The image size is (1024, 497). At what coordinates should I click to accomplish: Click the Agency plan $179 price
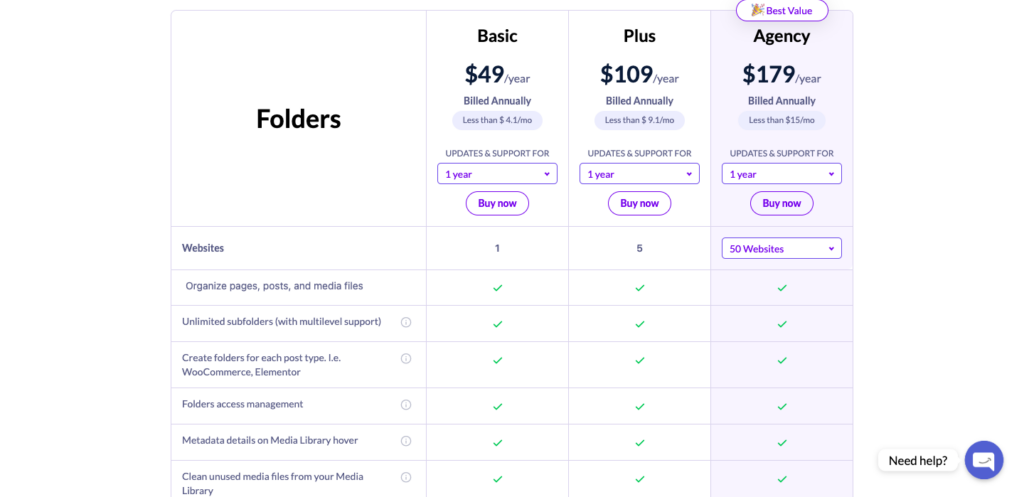tap(769, 74)
